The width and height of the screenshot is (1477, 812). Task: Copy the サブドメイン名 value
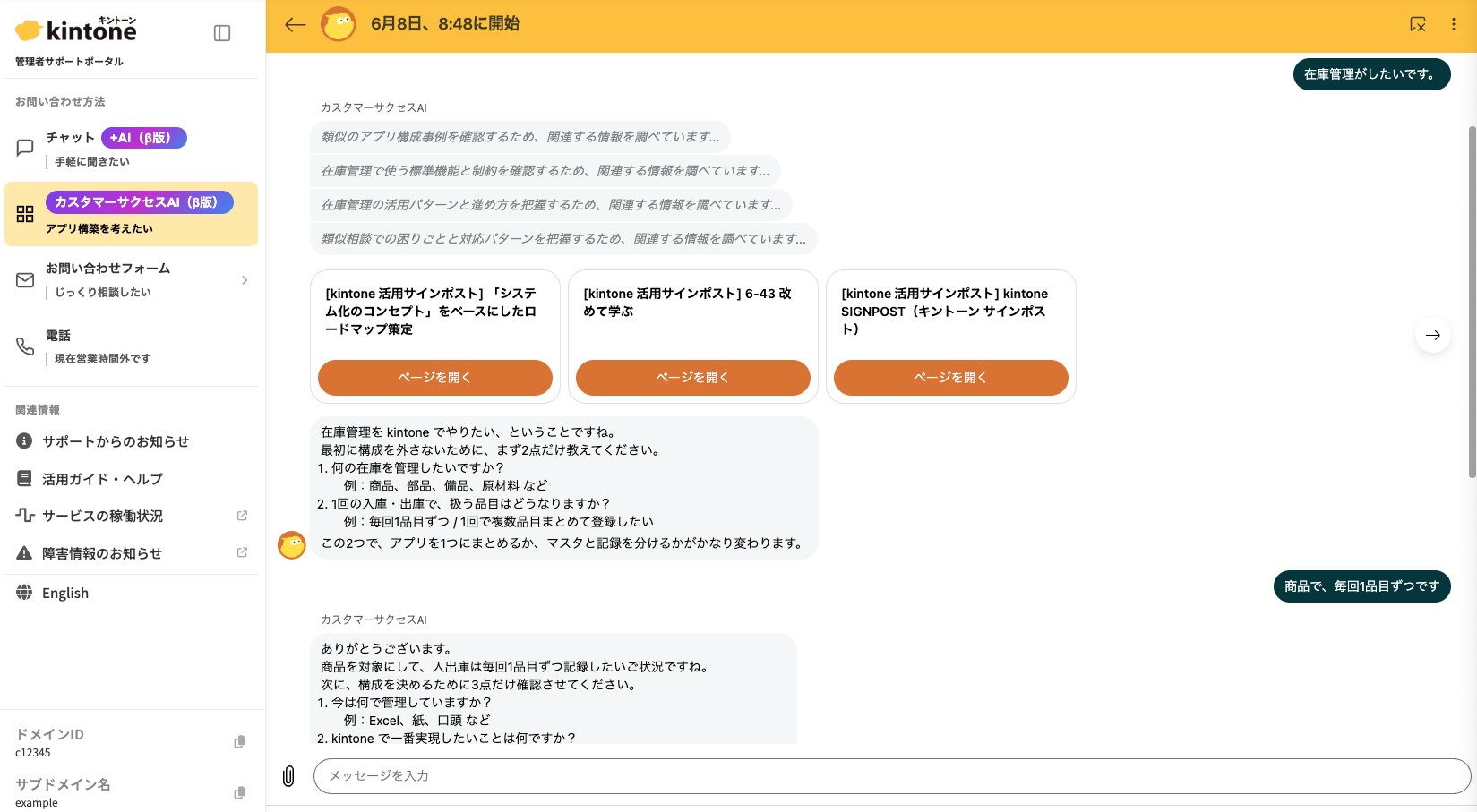[240, 793]
